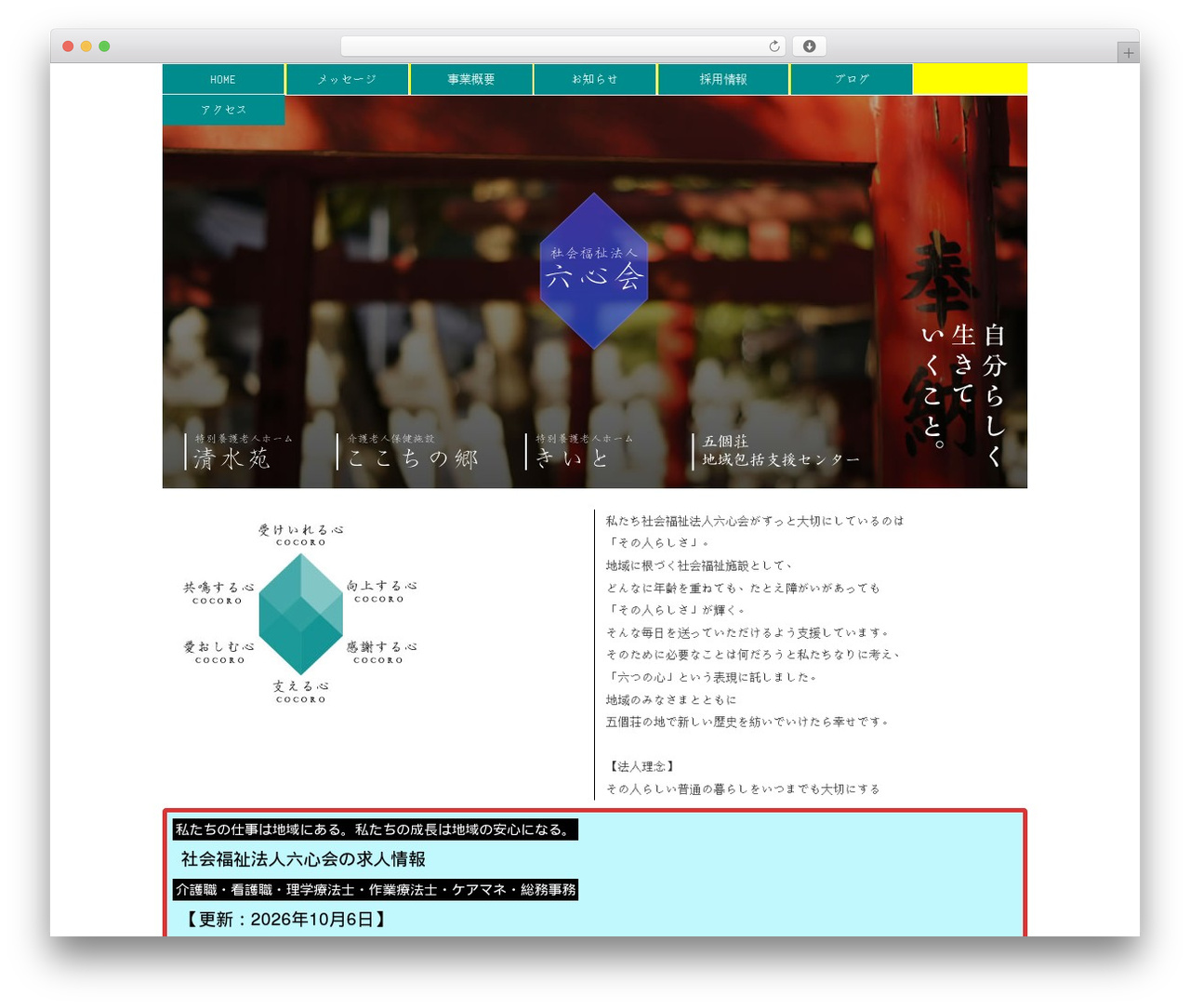Viewport: 1190px width, 1008px height.
Task: Click the teal six-hearts diamond emblem
Action: (x=301, y=614)
